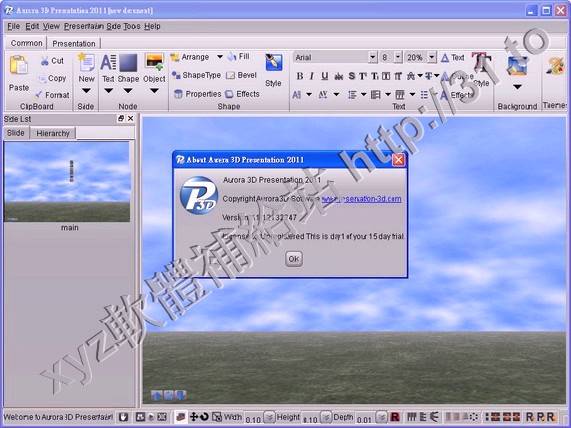The image size is (571, 428).
Task: Switch to the Hierarchy tab
Action: (53, 133)
